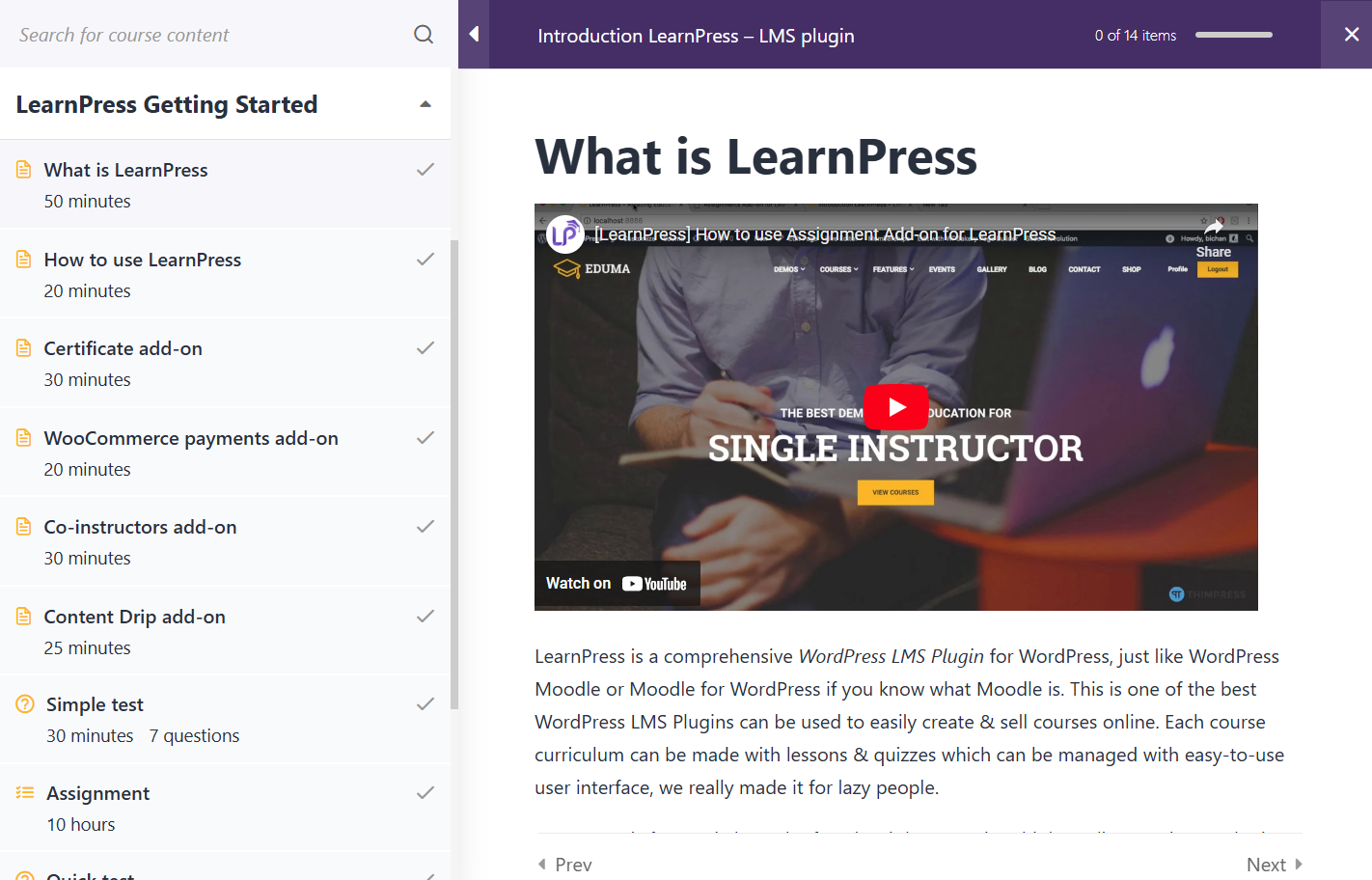Click '10 hours' under Assignment
The width and height of the screenshot is (1372, 880).
coord(81,825)
